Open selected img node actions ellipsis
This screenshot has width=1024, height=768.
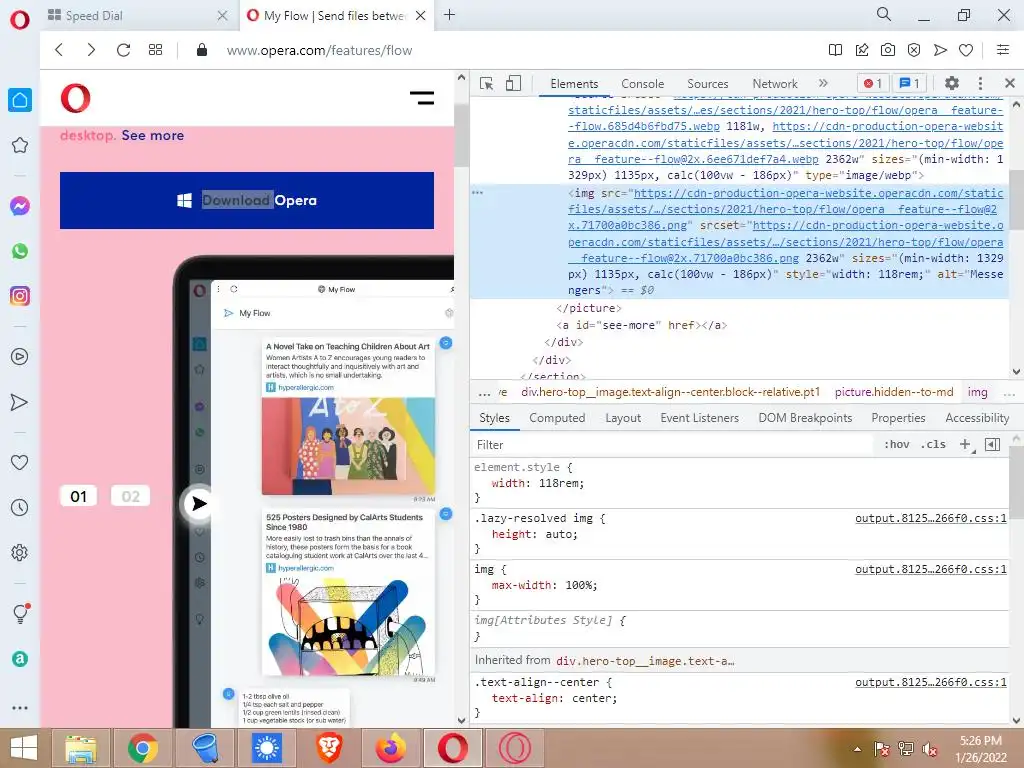pos(477,193)
